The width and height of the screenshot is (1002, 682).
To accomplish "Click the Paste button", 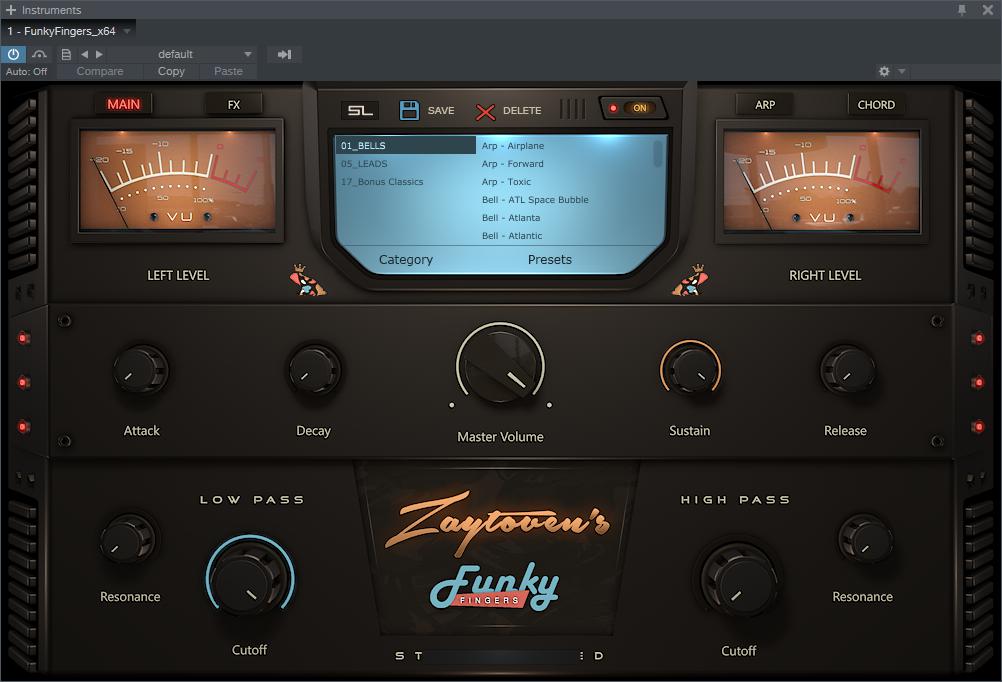I will 228,71.
